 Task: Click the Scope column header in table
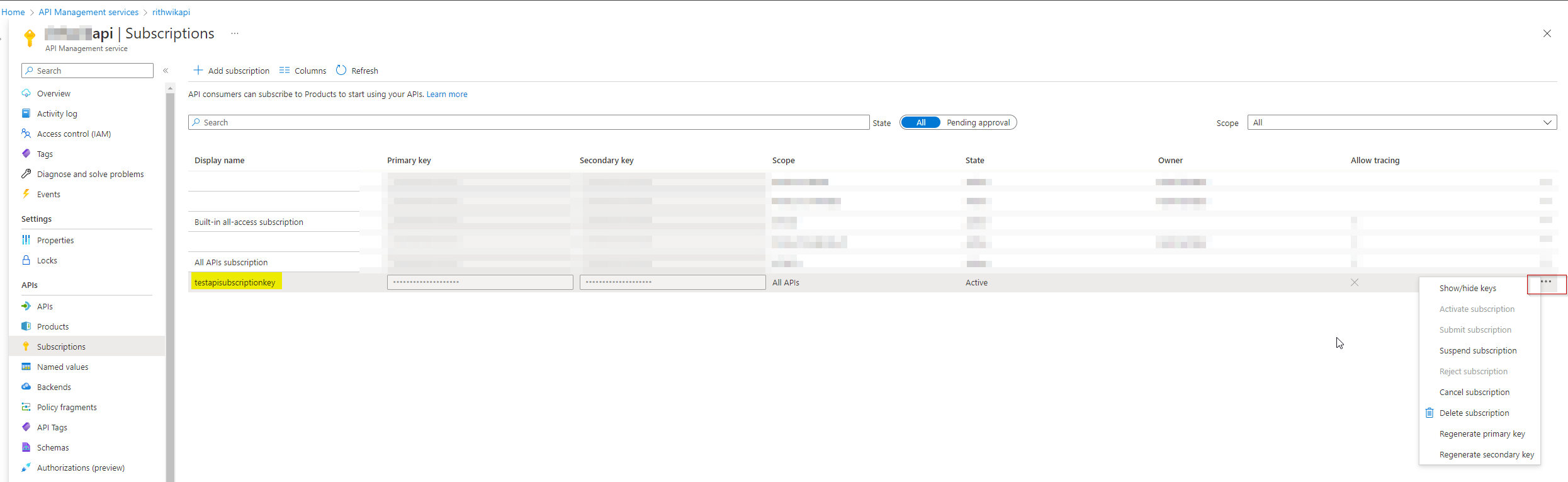pos(783,160)
